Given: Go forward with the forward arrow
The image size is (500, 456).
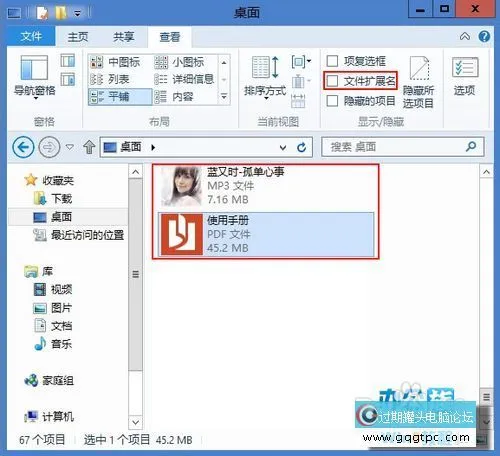Looking at the screenshot, I should [x=49, y=147].
